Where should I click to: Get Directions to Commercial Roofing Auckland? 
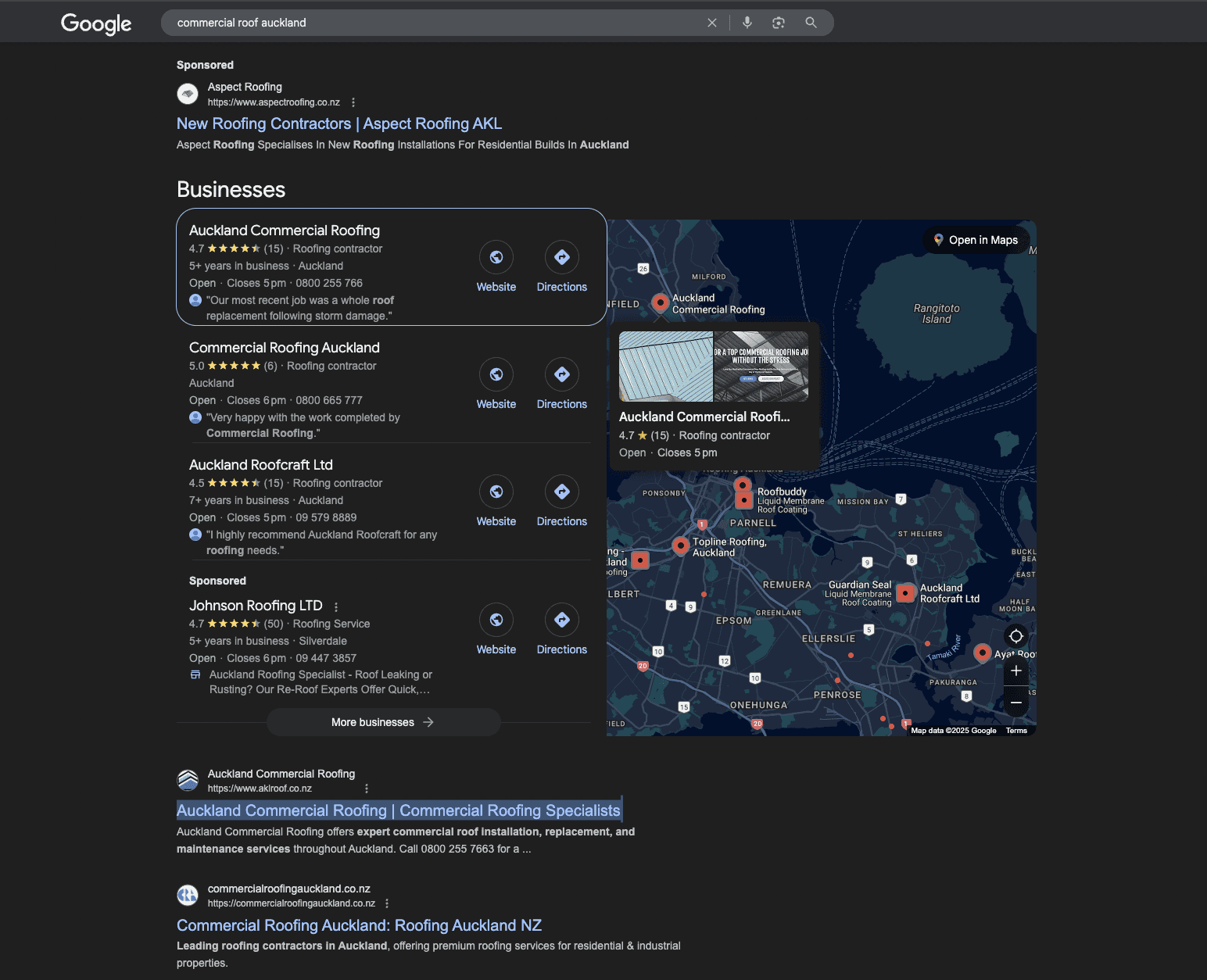561,374
